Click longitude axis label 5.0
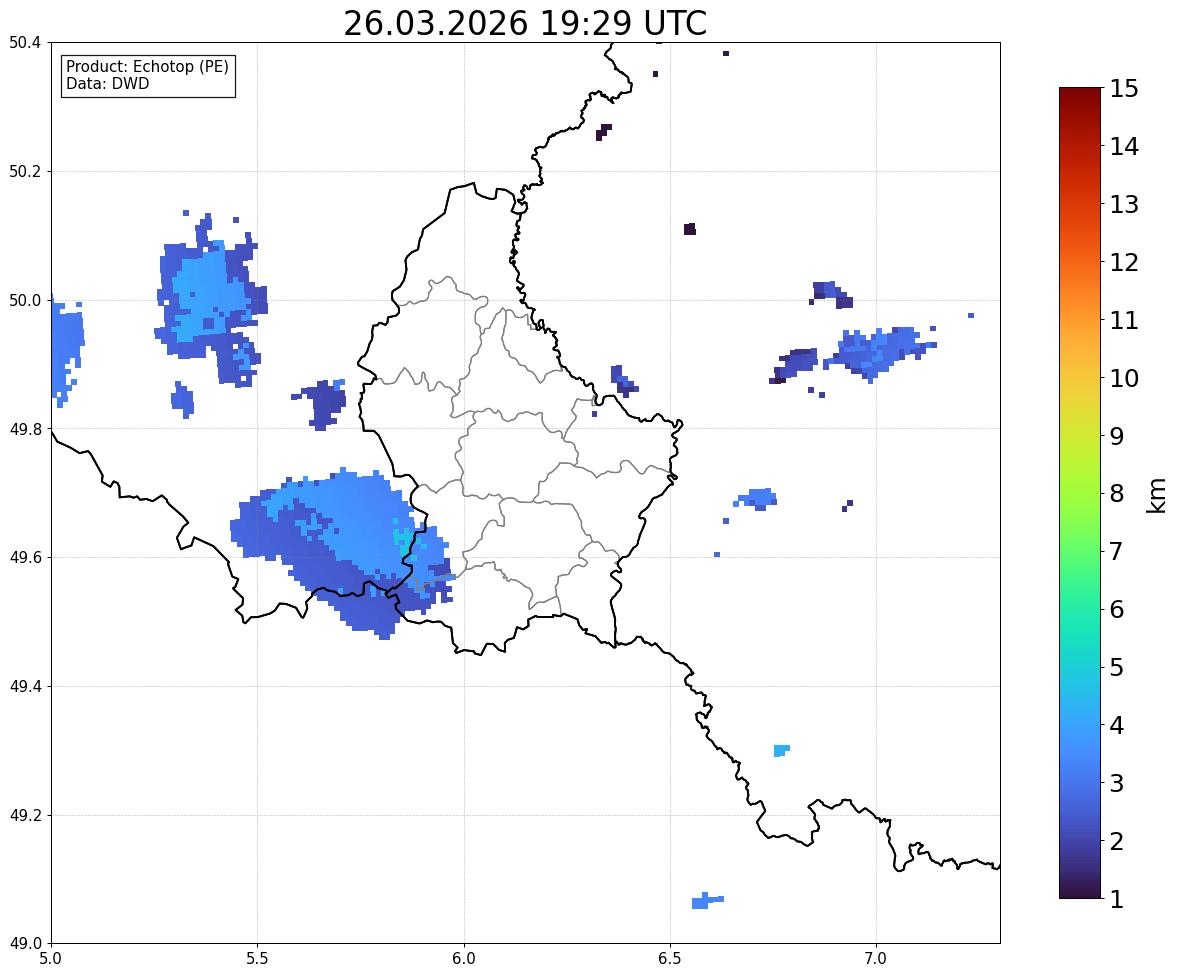The width and height of the screenshot is (1178, 976). 51,959
